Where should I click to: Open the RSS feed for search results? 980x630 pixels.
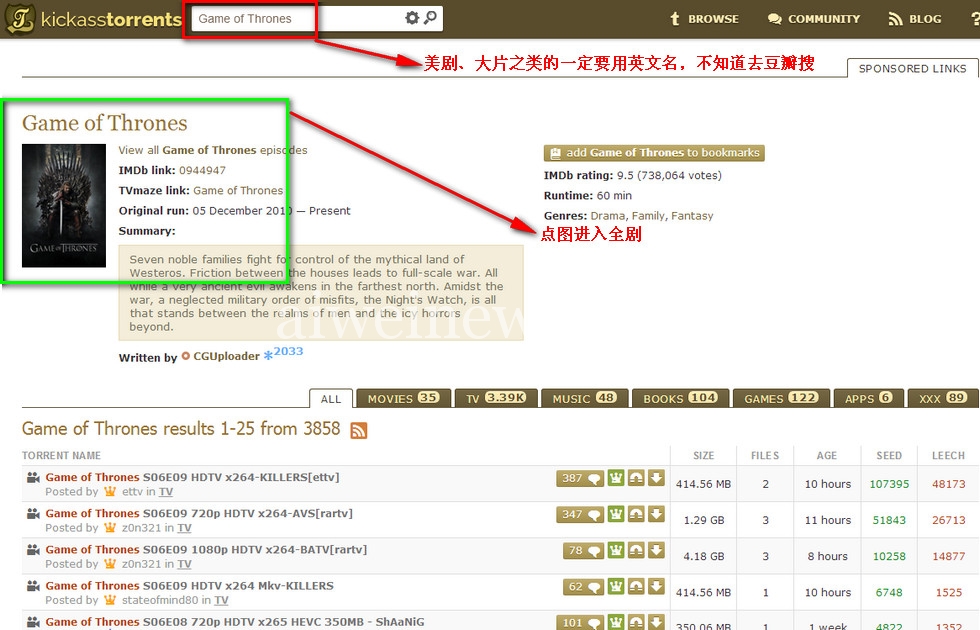pyautogui.click(x=359, y=430)
